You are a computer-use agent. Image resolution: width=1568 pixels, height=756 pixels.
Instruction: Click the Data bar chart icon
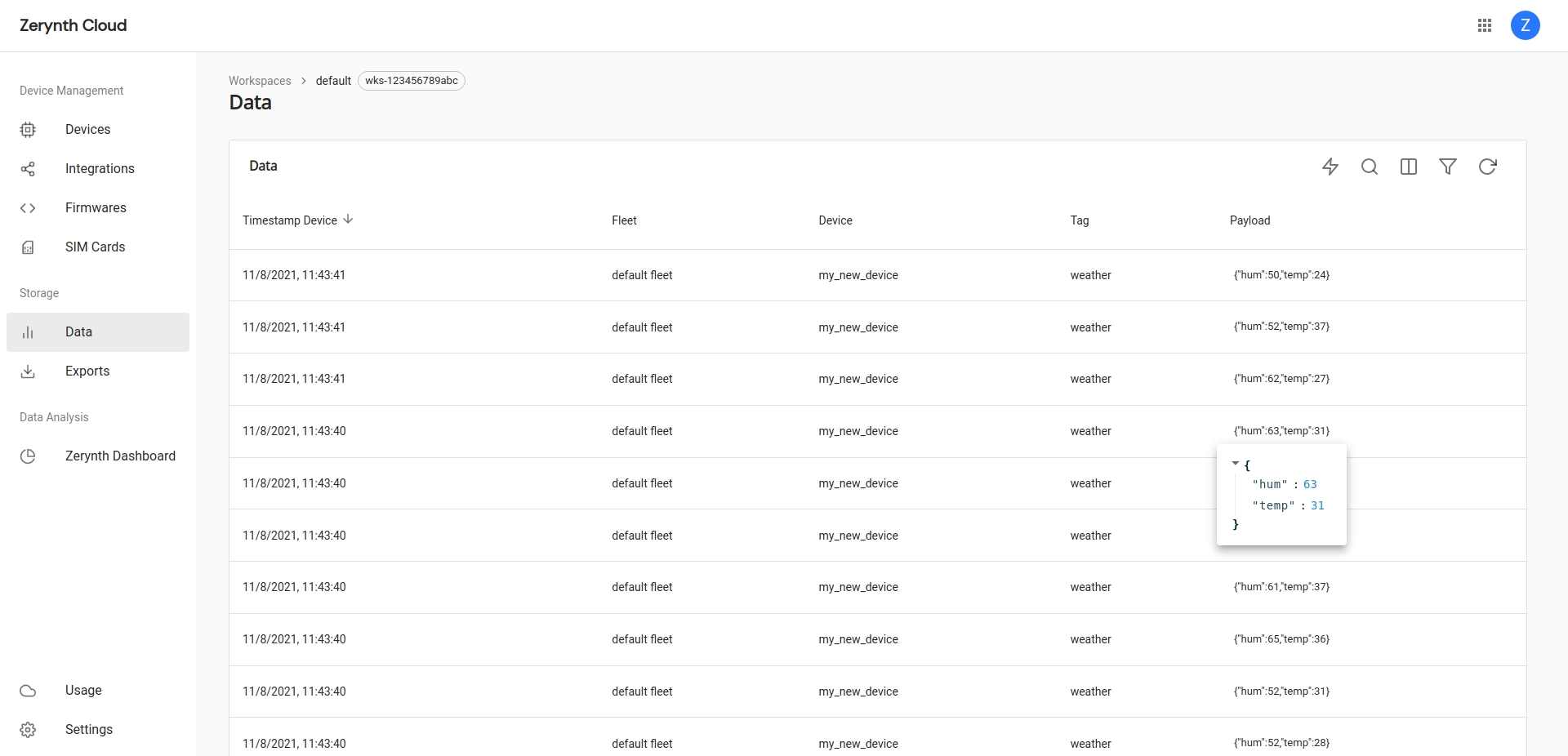28,332
